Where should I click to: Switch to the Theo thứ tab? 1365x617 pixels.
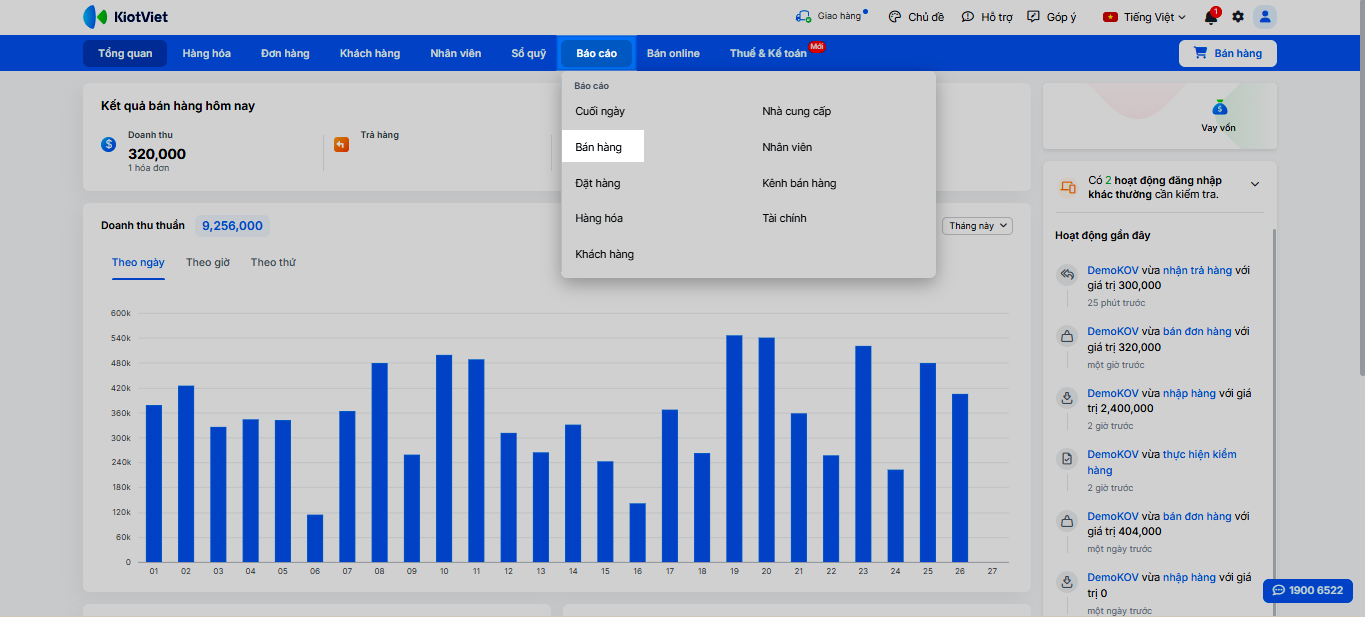pos(273,262)
